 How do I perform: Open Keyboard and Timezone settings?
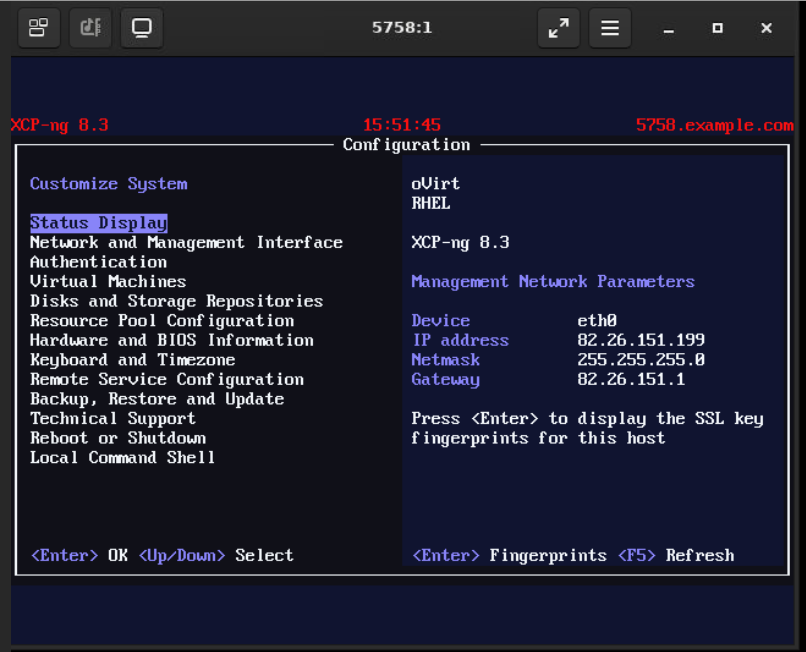[x=132, y=360]
